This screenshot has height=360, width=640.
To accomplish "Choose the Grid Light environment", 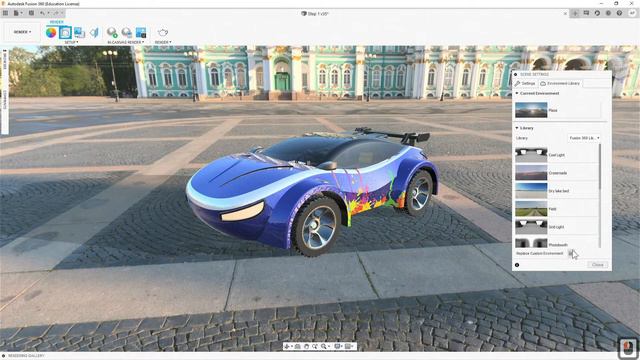I will coord(557,227).
